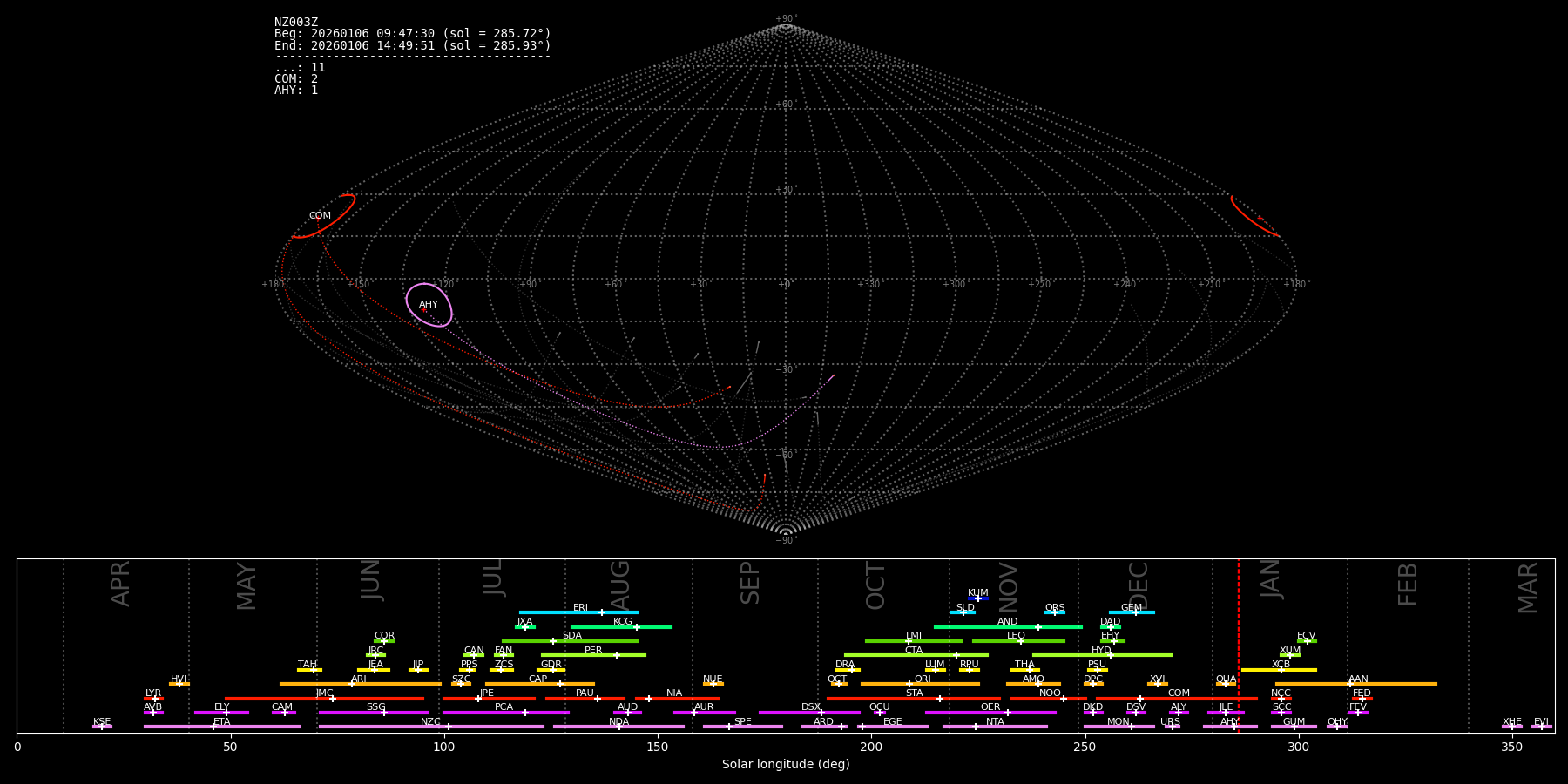Click the COM radiant label on the sky map
1568x784 pixels.
pos(320,216)
